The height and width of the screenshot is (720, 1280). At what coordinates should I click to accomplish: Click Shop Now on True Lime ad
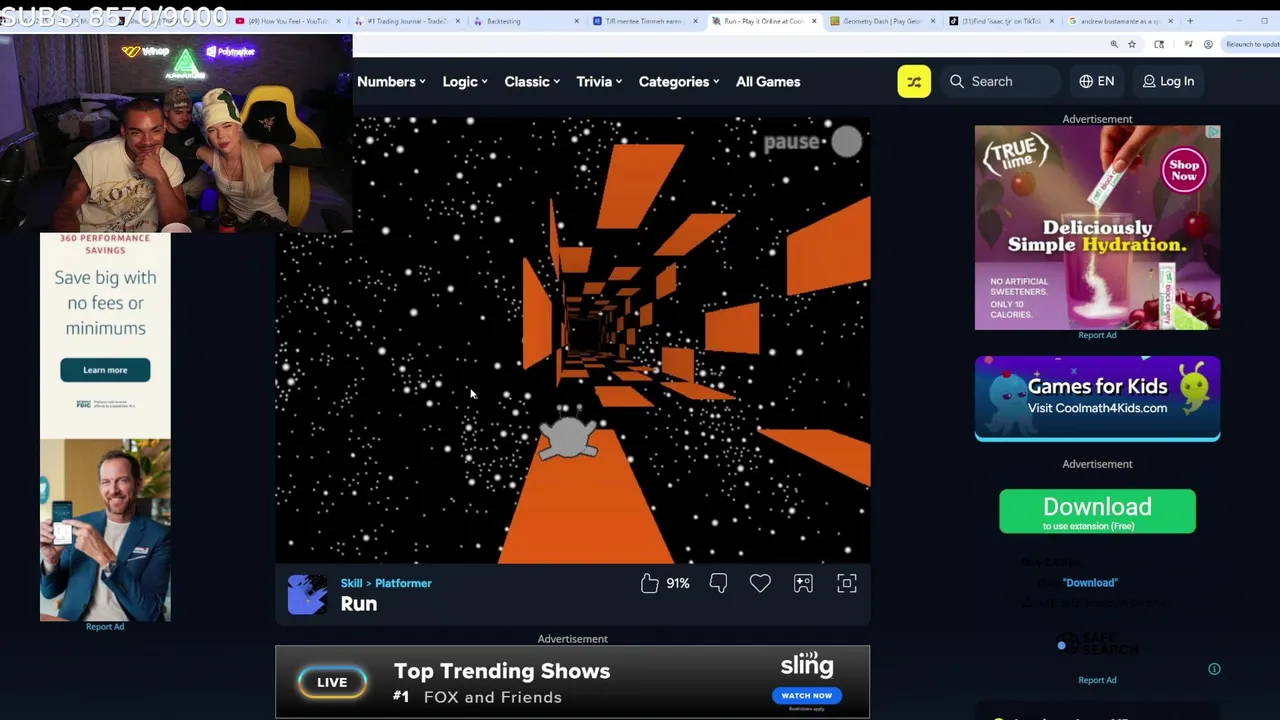point(1184,170)
